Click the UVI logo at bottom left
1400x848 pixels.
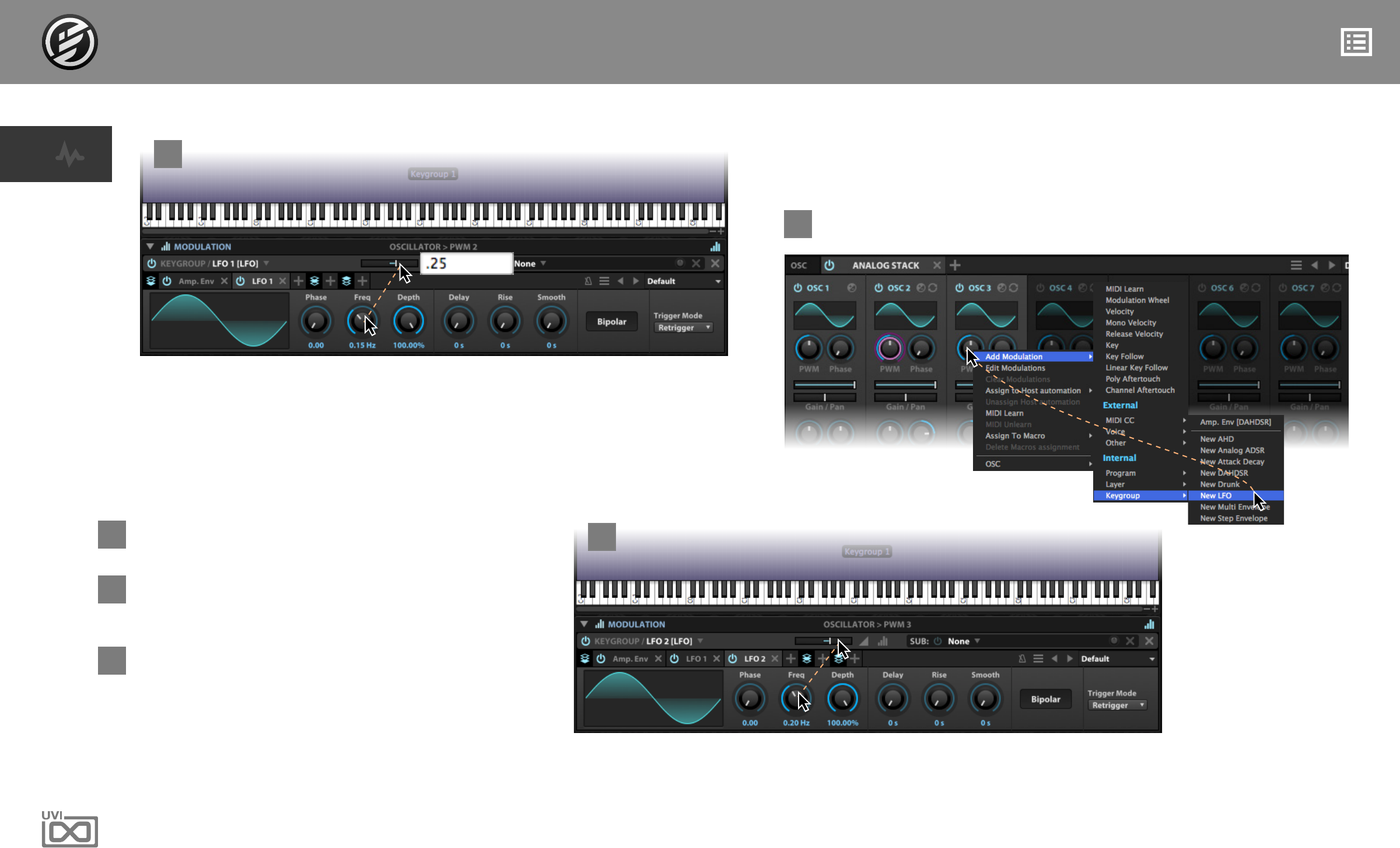pyautogui.click(x=69, y=829)
